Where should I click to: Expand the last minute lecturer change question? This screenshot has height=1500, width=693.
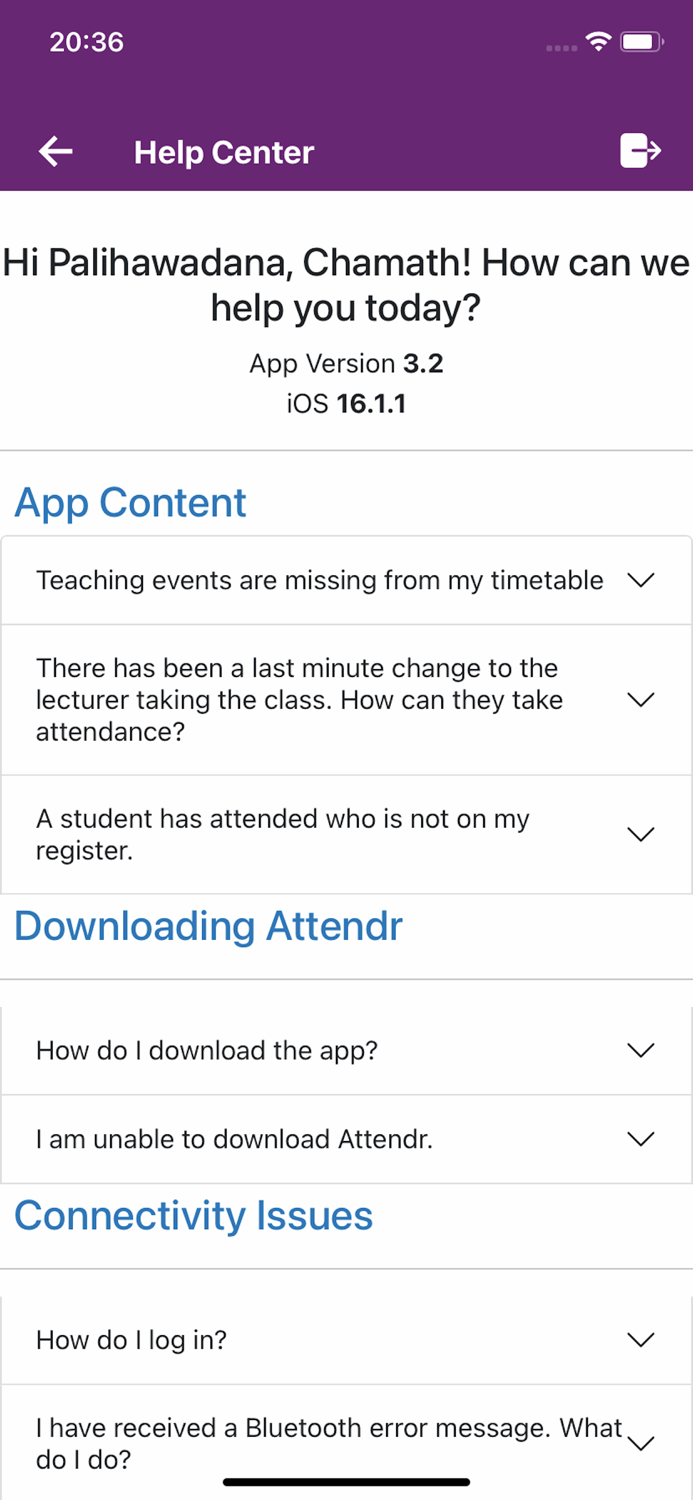pyautogui.click(x=346, y=699)
